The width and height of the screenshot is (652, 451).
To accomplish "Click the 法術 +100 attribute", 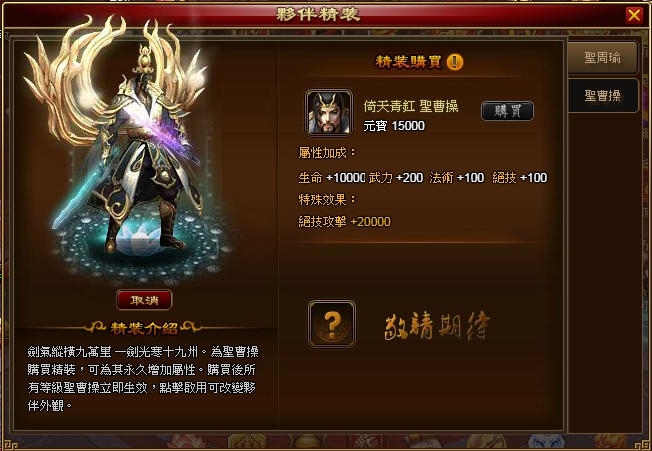I will click(x=456, y=177).
